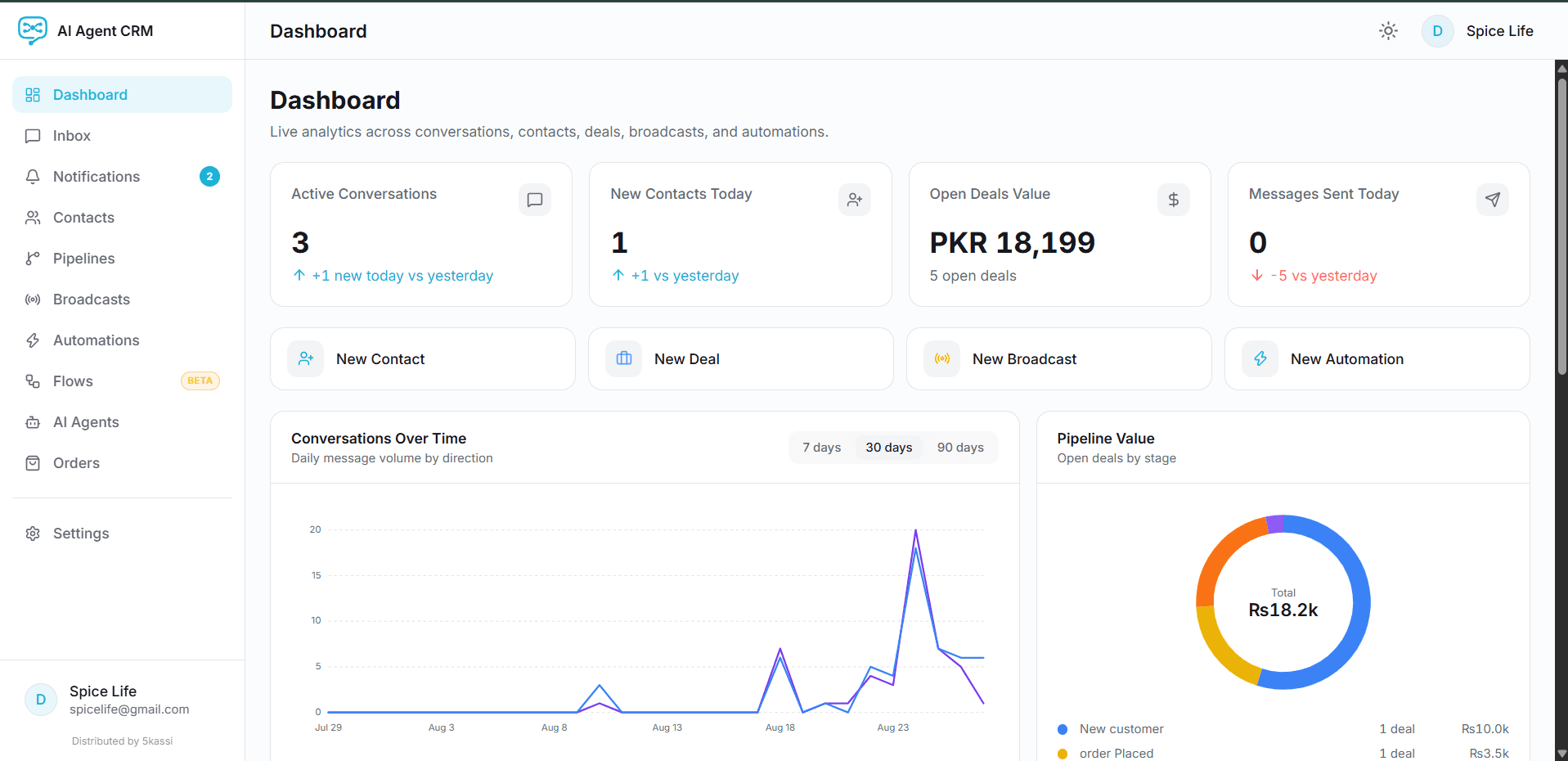The image size is (1568, 761).
Task: Go to Notifications in sidebar
Action: [123, 177]
